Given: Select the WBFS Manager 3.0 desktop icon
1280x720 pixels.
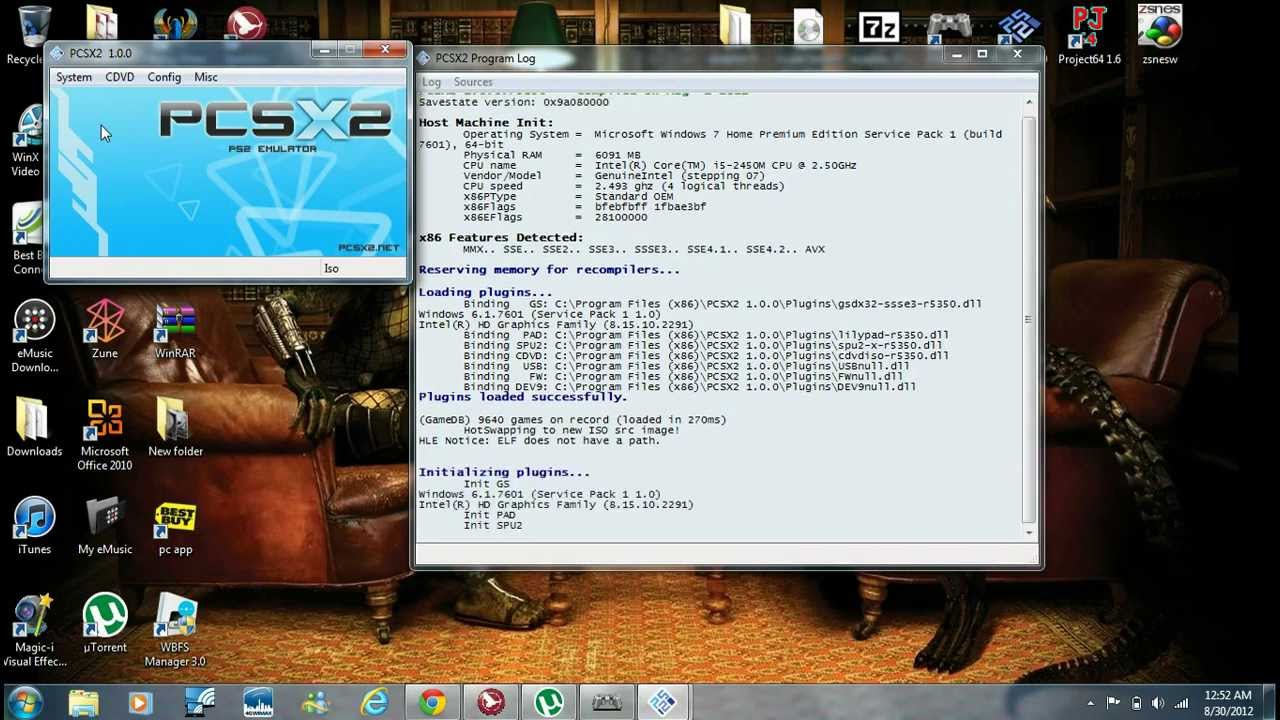Looking at the screenshot, I should [175, 630].
